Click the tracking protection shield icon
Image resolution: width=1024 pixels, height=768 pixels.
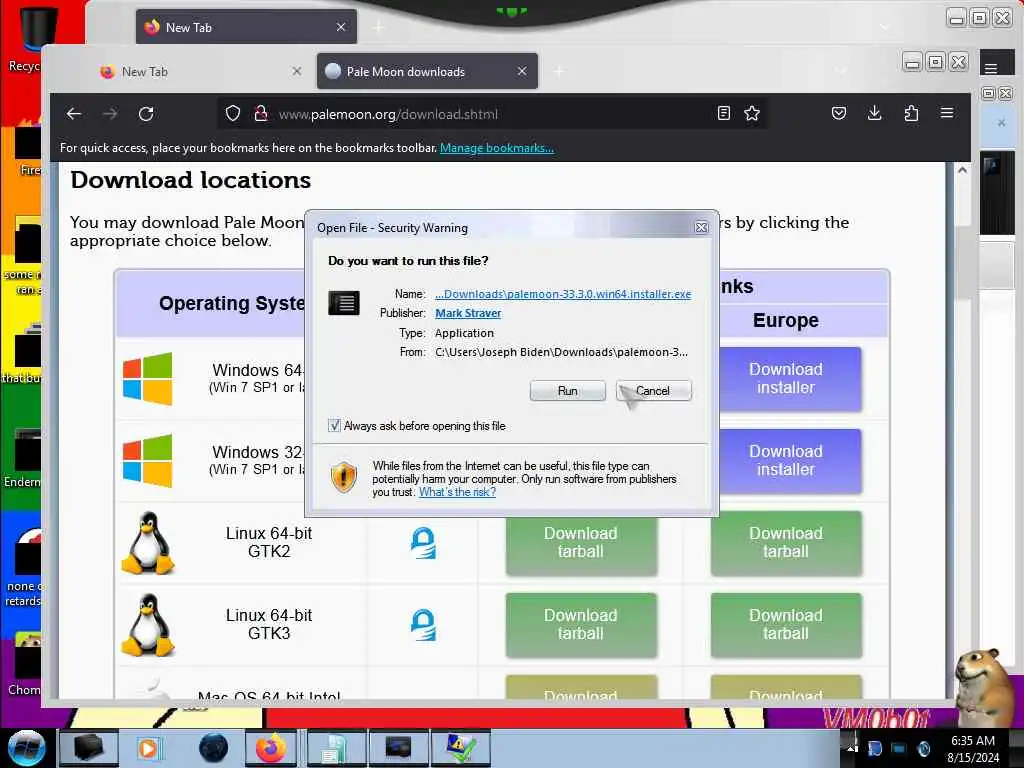click(233, 114)
